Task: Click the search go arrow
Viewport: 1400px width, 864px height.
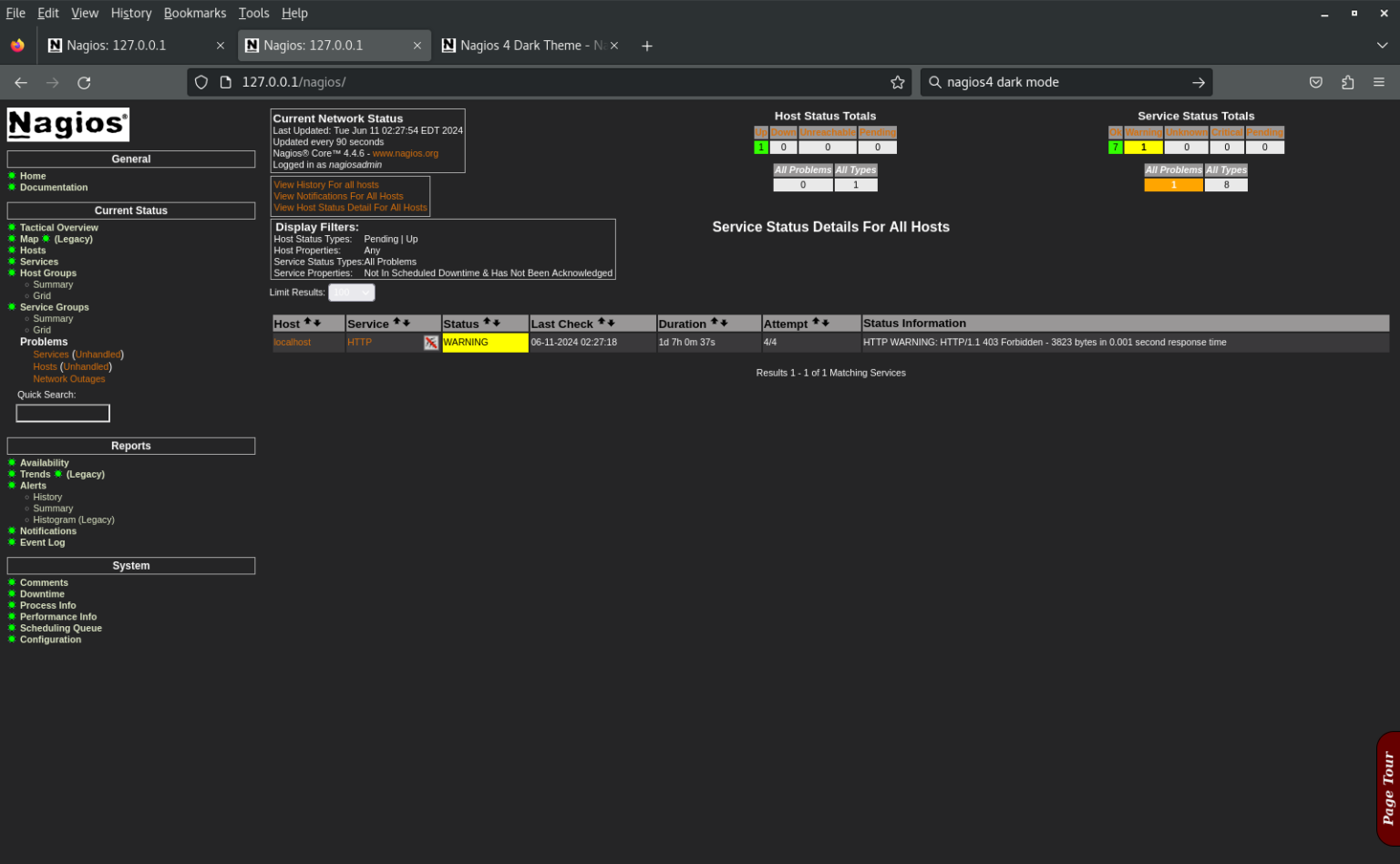Action: pyautogui.click(x=1199, y=82)
